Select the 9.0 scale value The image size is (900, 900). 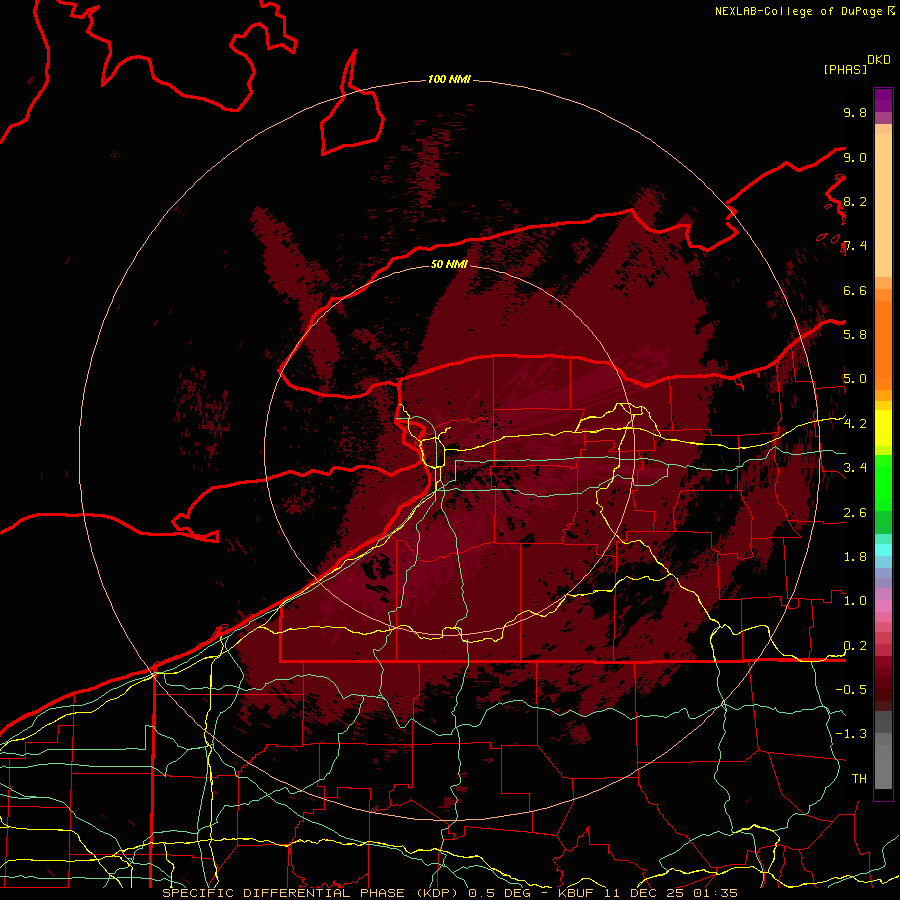855,157
